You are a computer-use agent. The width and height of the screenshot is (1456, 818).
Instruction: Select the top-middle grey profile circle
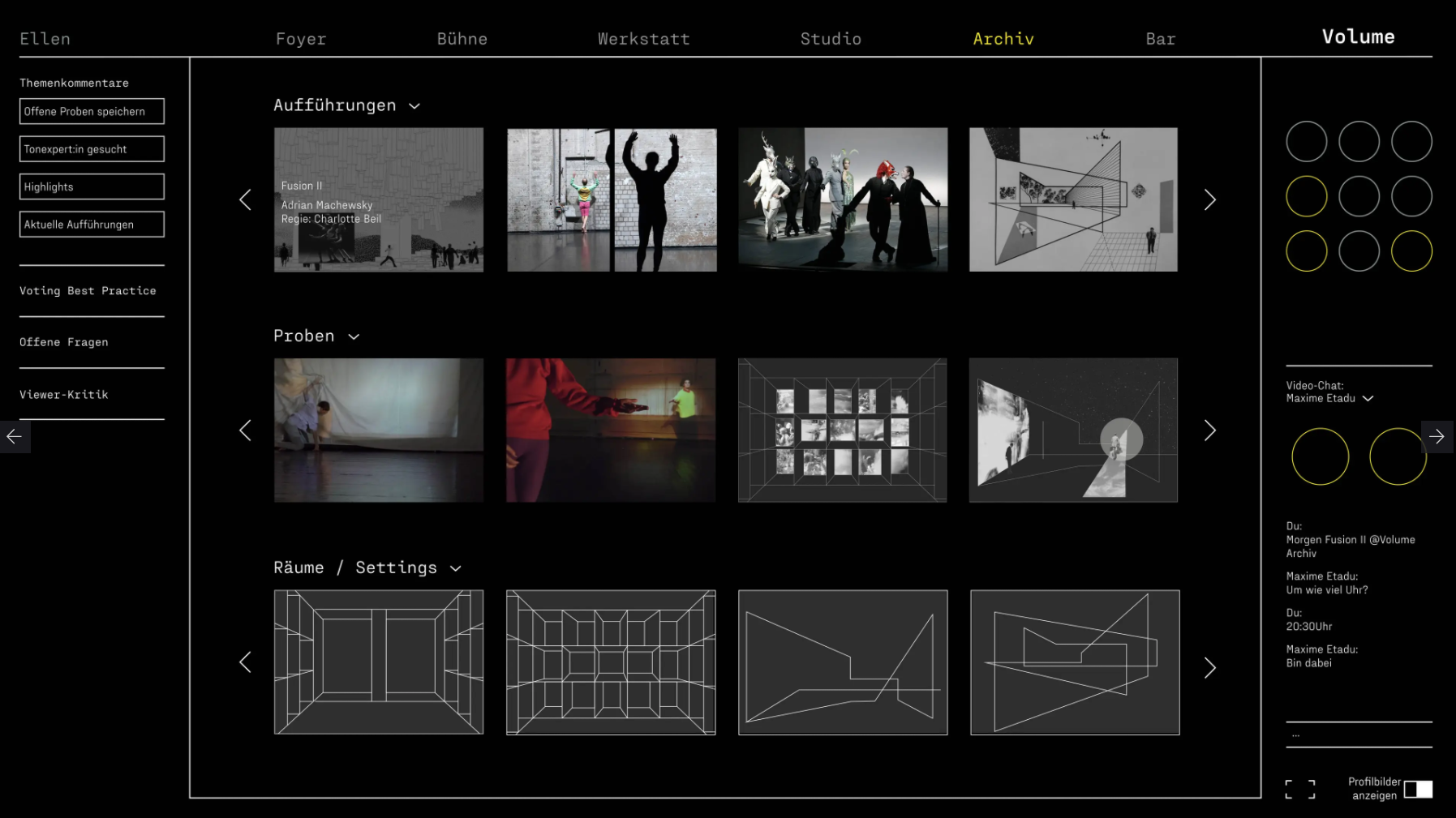click(x=1359, y=142)
